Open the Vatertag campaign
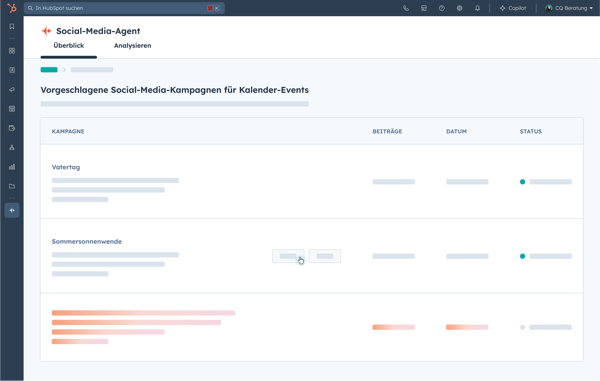600x381 pixels. coord(66,167)
